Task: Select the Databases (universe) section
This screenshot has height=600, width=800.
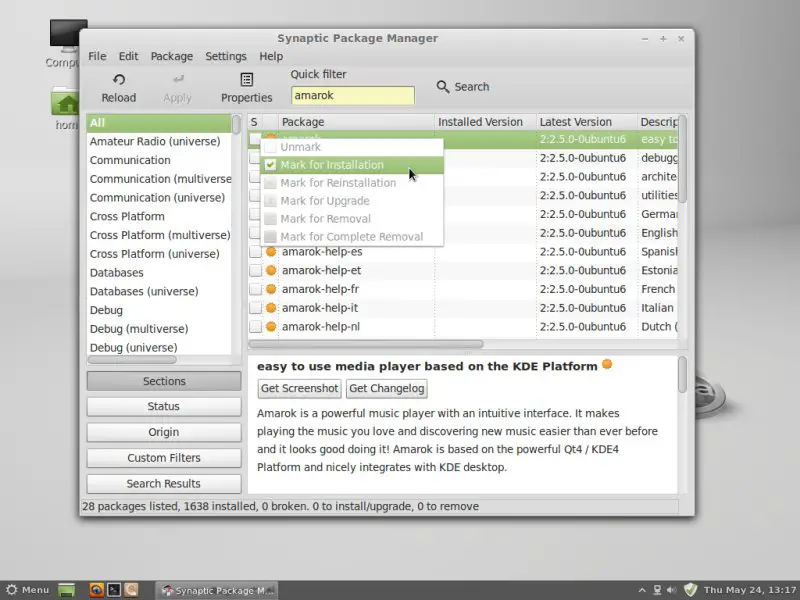Action: 159,291
